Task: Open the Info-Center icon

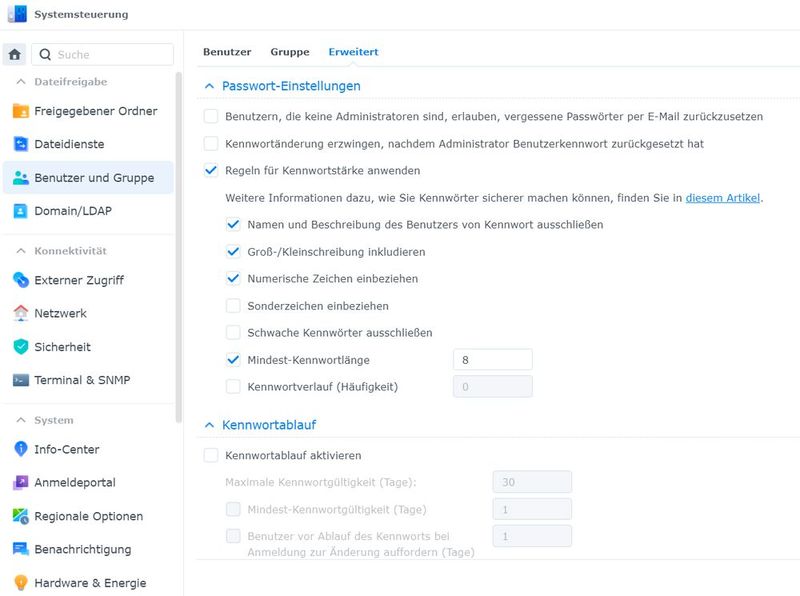Action: pos(20,449)
